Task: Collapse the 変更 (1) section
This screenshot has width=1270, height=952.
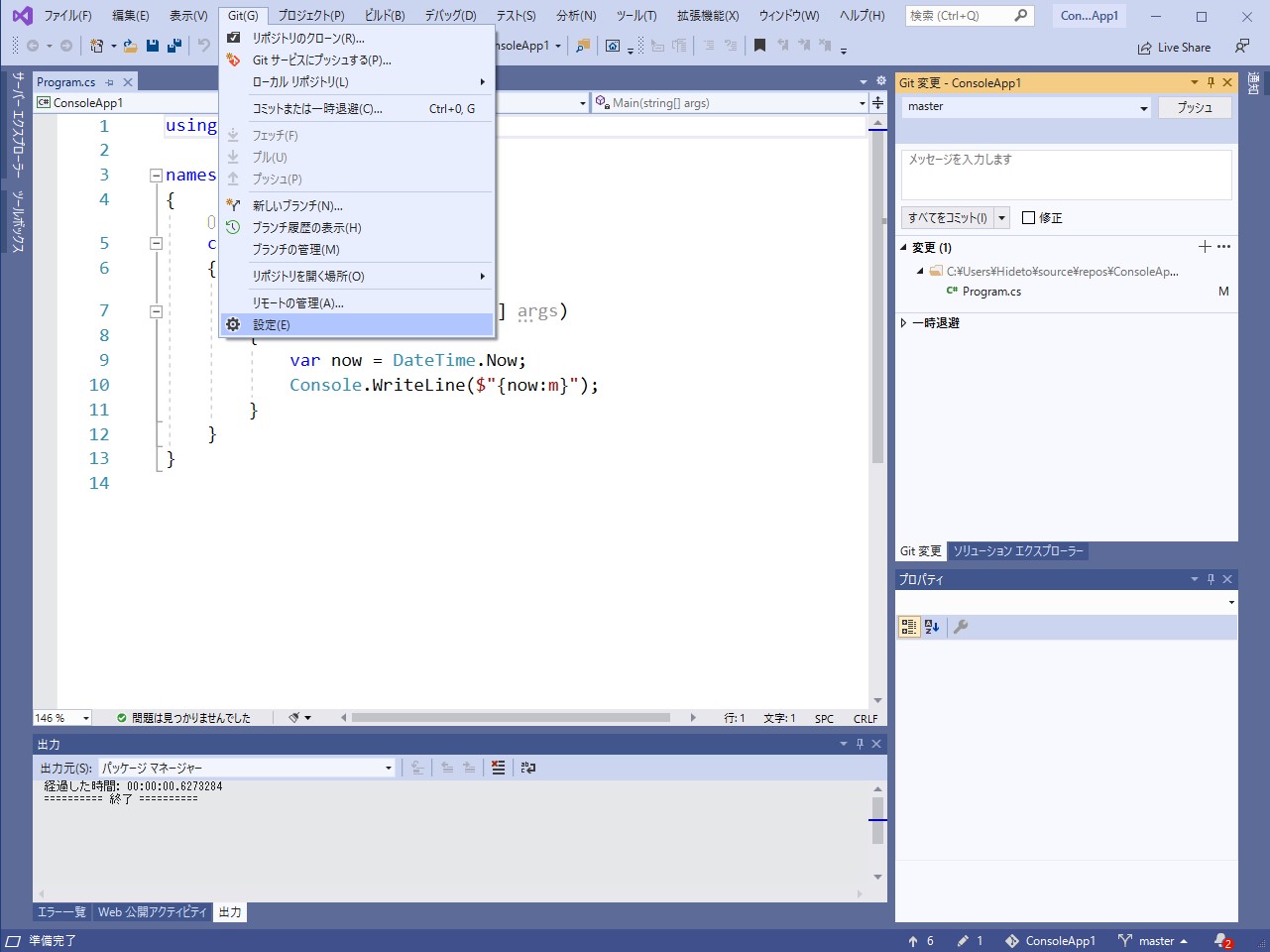Action: [x=903, y=247]
